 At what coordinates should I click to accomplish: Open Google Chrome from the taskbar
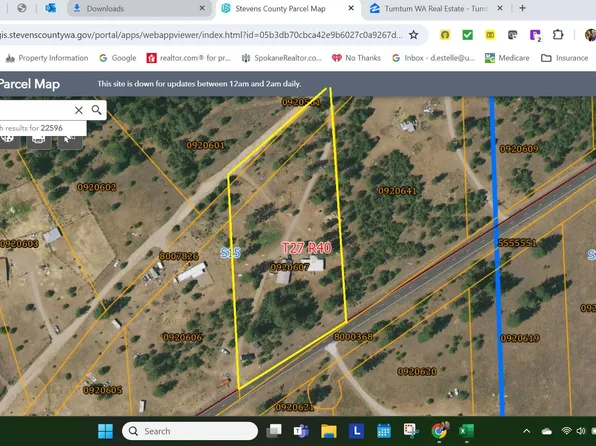pyautogui.click(x=439, y=431)
